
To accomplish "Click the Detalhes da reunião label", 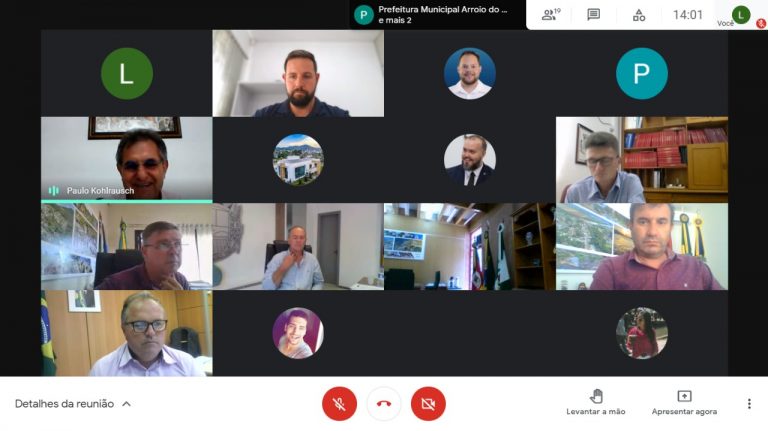I will click(64, 404).
